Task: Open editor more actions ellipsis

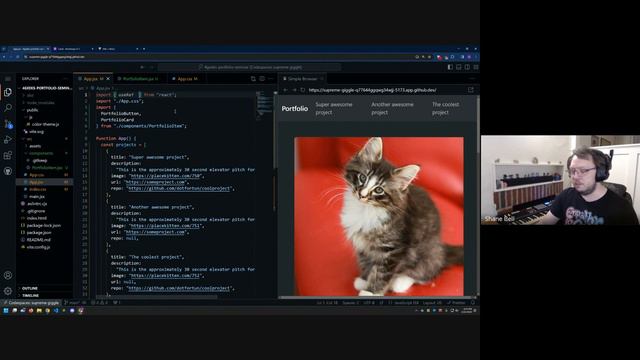Action: pos(270,79)
